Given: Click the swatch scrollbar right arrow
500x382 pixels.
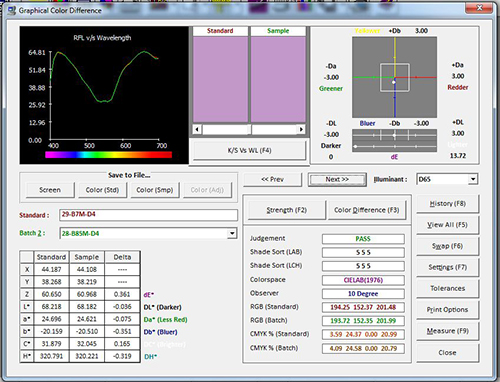Looking at the screenshot, I should 301,129.
